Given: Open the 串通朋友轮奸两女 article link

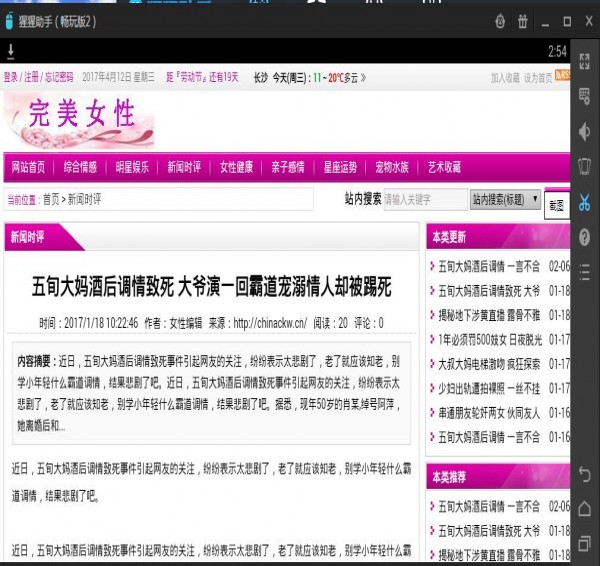Looking at the screenshot, I should 489,413.
